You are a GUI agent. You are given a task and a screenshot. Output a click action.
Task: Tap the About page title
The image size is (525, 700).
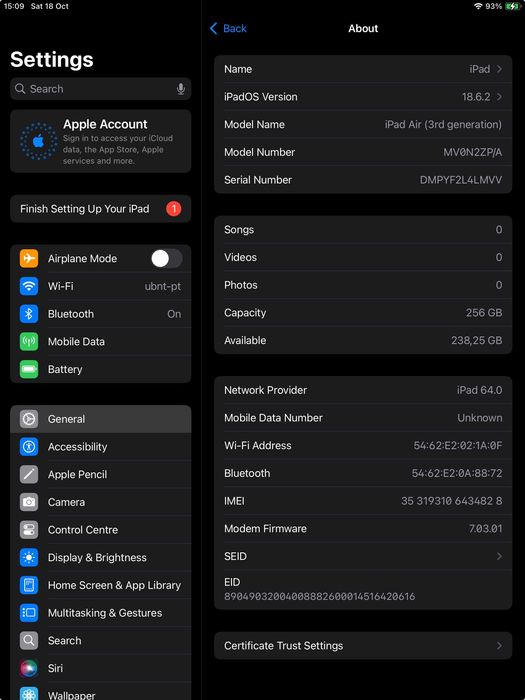363,29
